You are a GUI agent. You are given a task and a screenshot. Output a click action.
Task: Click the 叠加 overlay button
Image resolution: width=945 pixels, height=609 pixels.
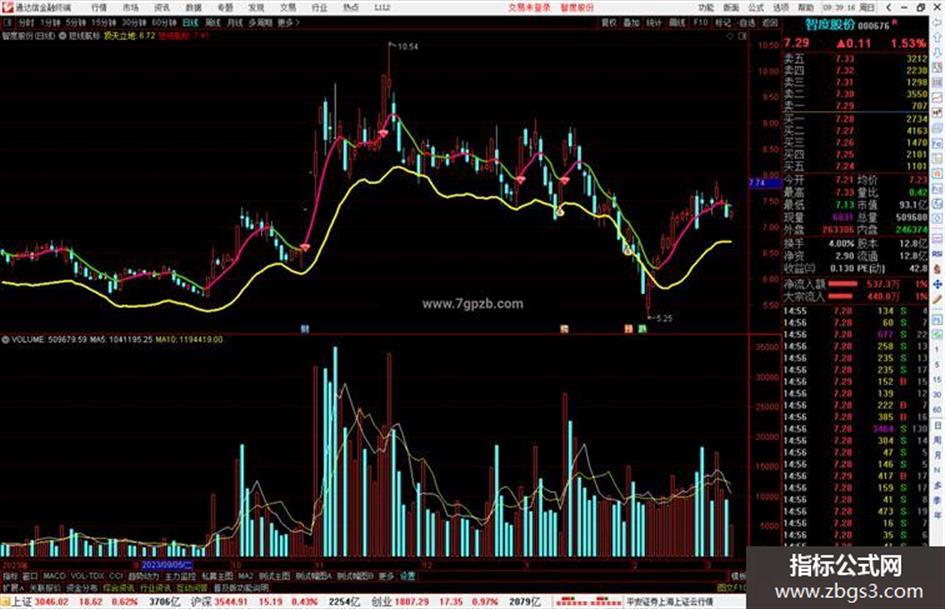(631, 22)
